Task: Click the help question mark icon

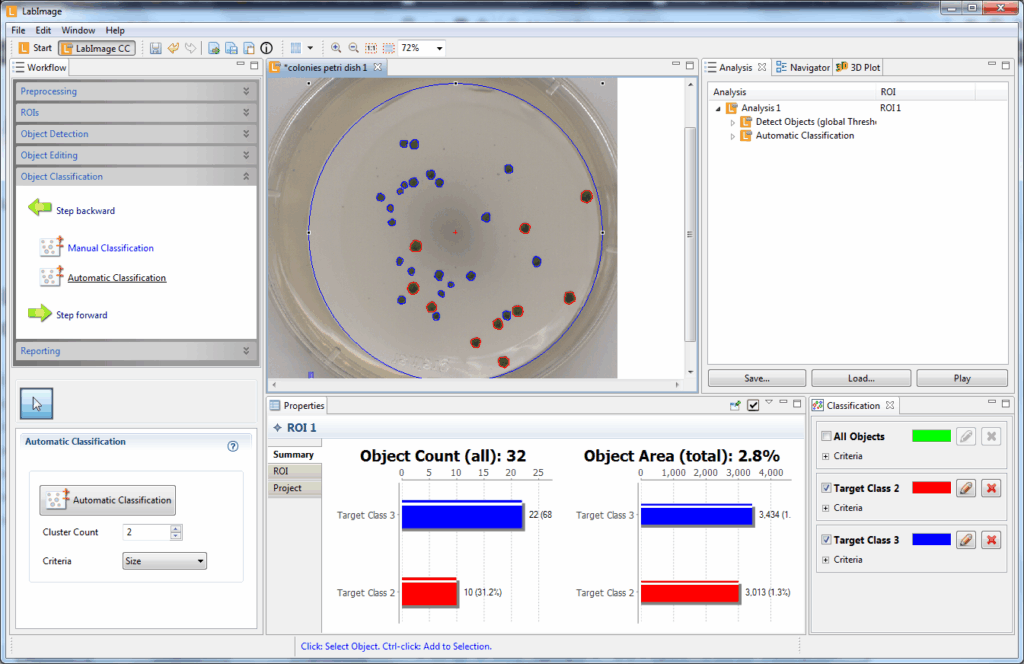Action: point(233,446)
